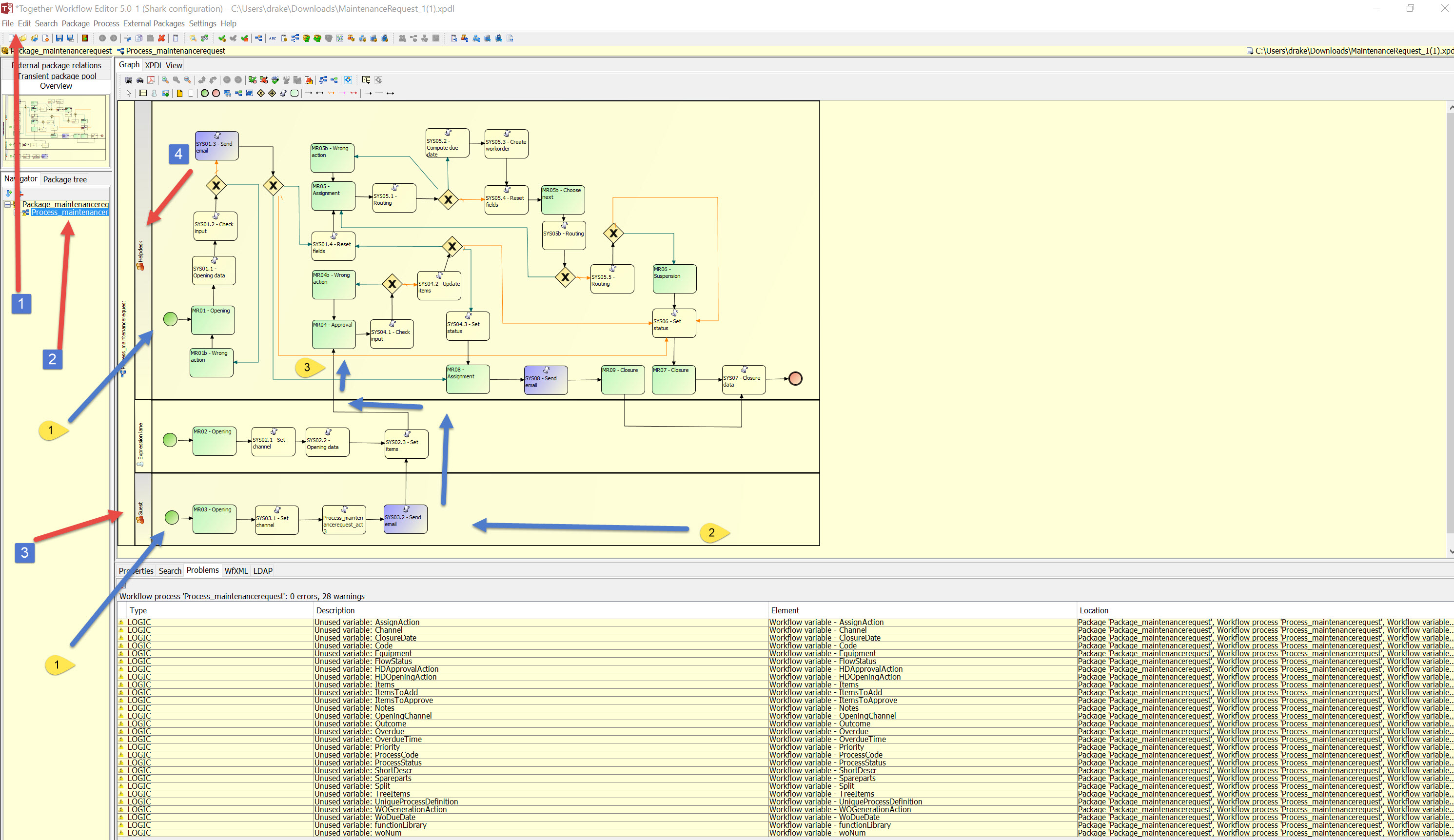The height and width of the screenshot is (840, 1454).
Task: Switch to the XPDL View tab
Action: 163,65
